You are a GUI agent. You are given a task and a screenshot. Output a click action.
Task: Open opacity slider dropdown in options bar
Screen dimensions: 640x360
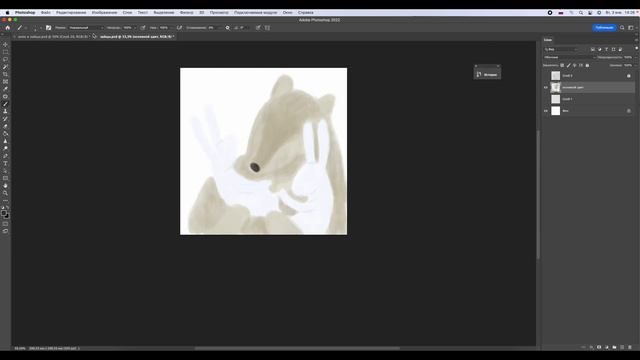coord(135,28)
